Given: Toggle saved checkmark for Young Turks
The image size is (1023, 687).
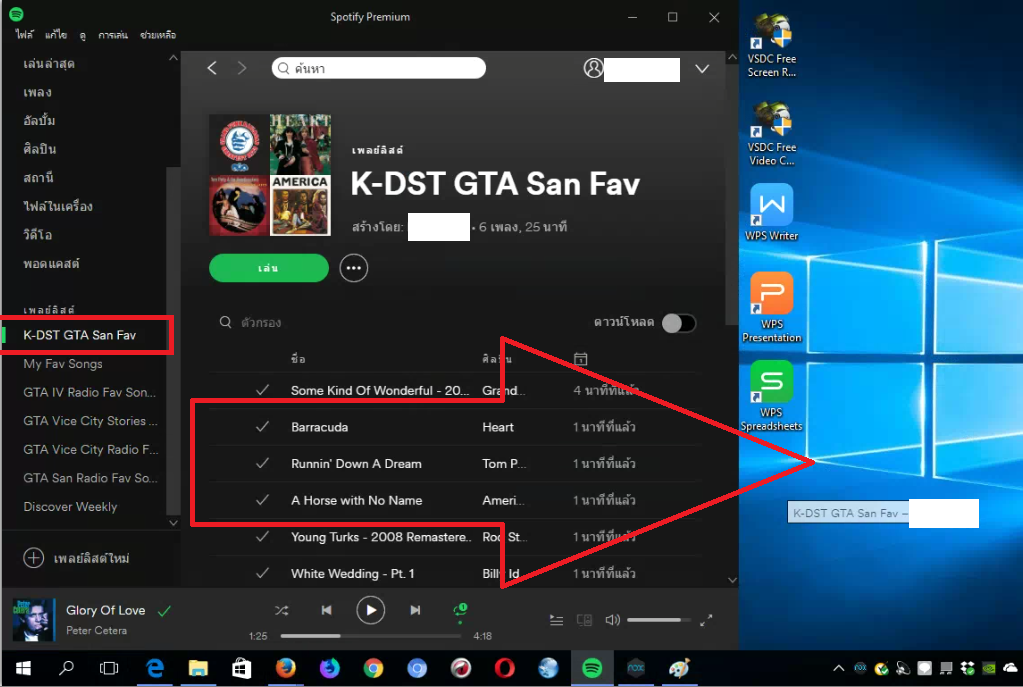Looking at the screenshot, I should click(263, 536).
